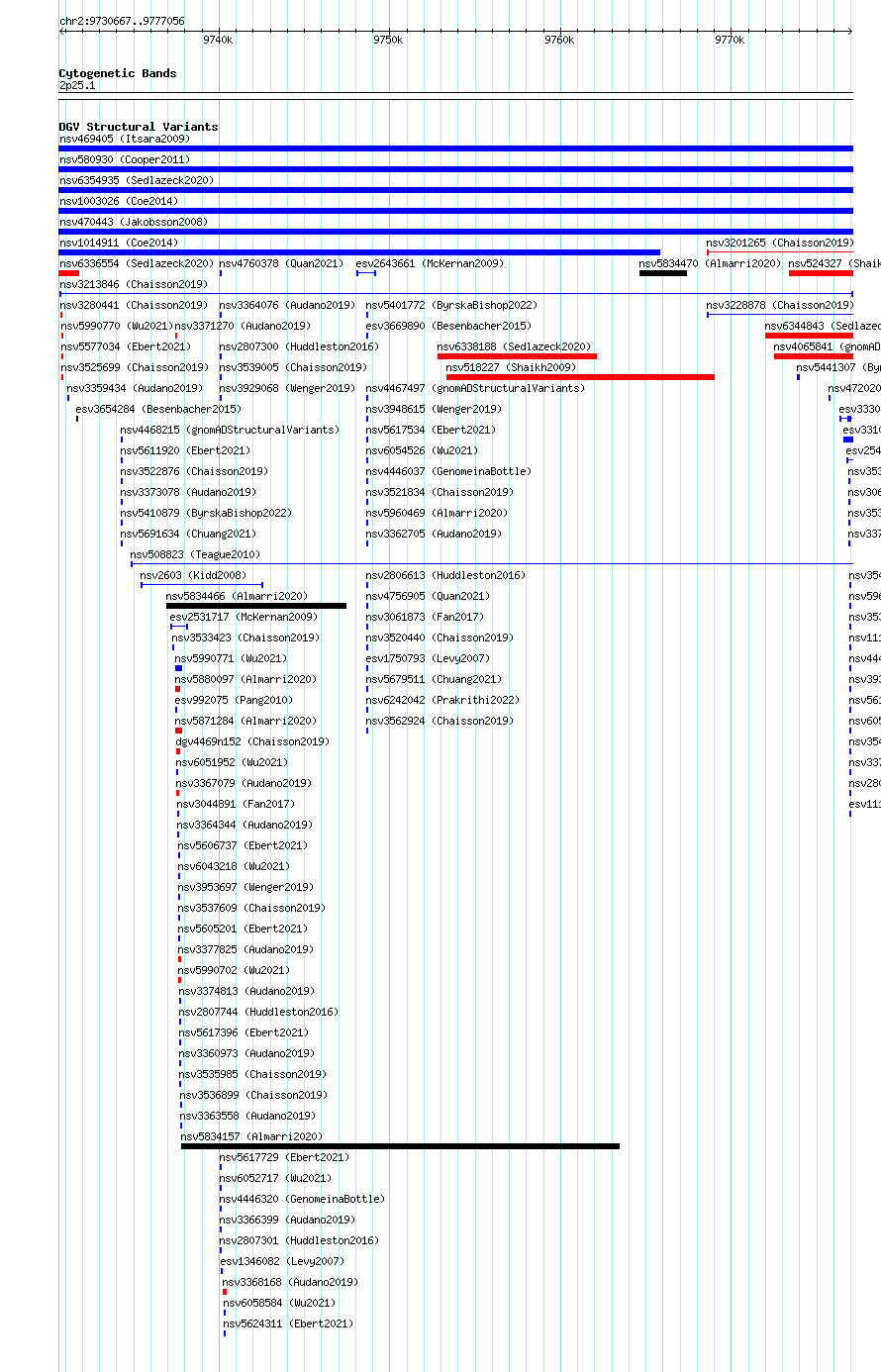Click the 9740k ruler tick label
Screen dimensions: 881x1372
click(x=218, y=40)
